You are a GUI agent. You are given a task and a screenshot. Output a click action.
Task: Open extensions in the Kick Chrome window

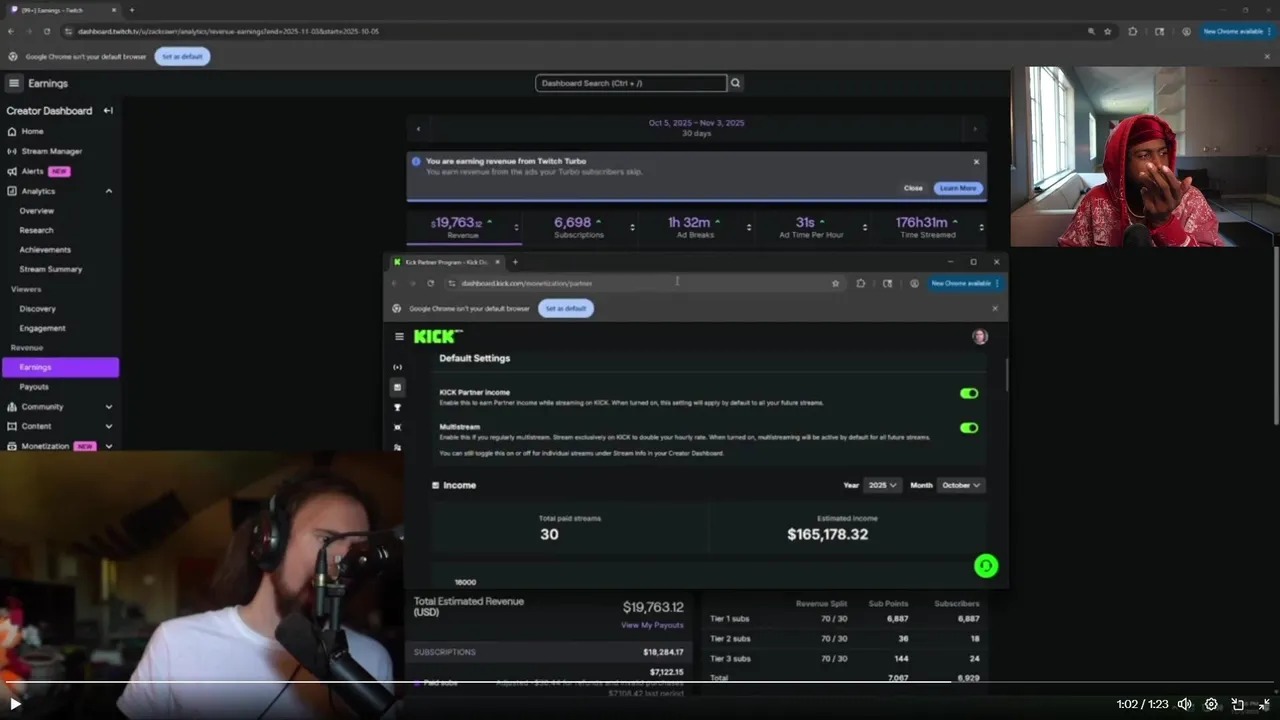coord(860,283)
